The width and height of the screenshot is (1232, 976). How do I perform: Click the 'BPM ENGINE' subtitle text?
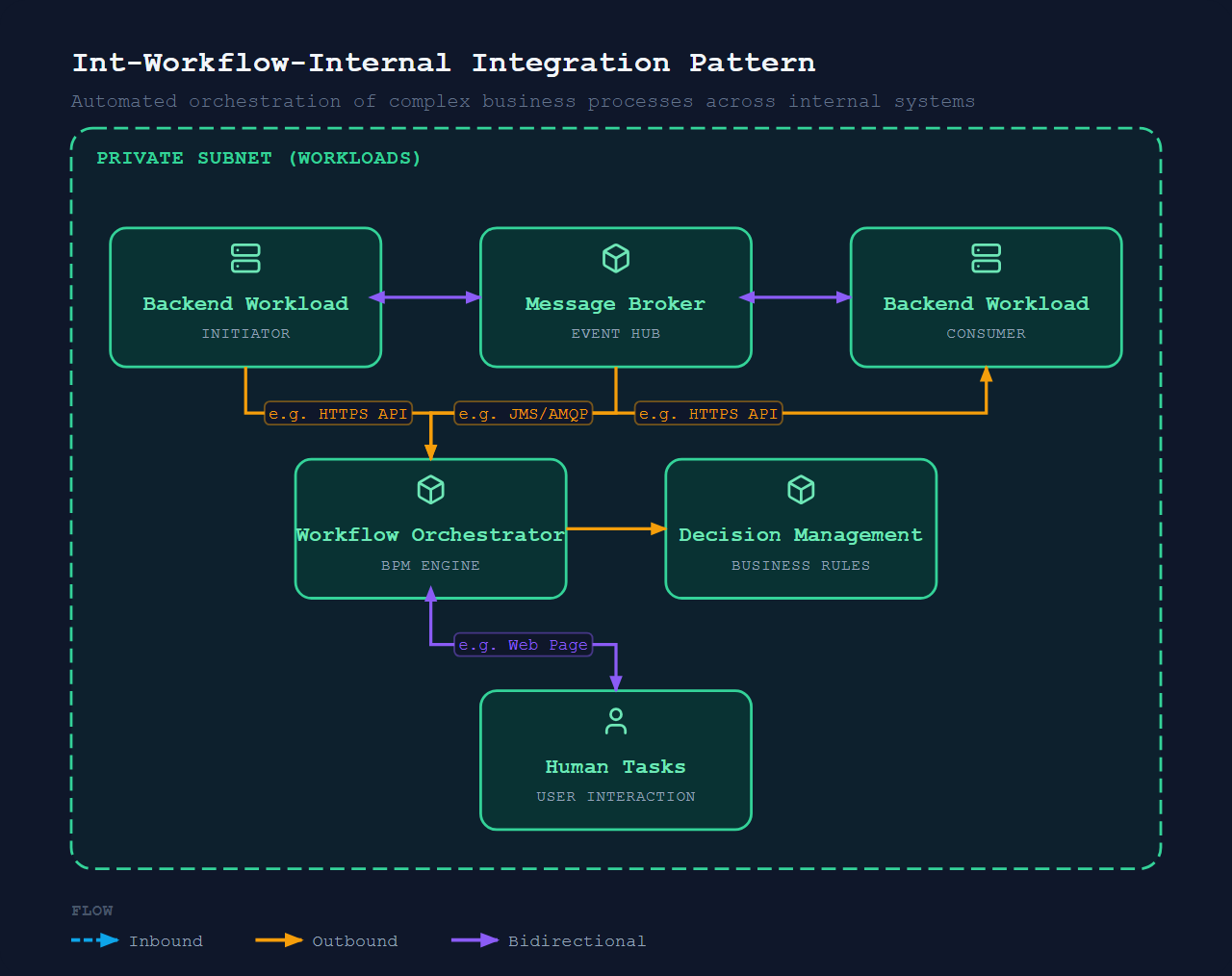[431, 566]
